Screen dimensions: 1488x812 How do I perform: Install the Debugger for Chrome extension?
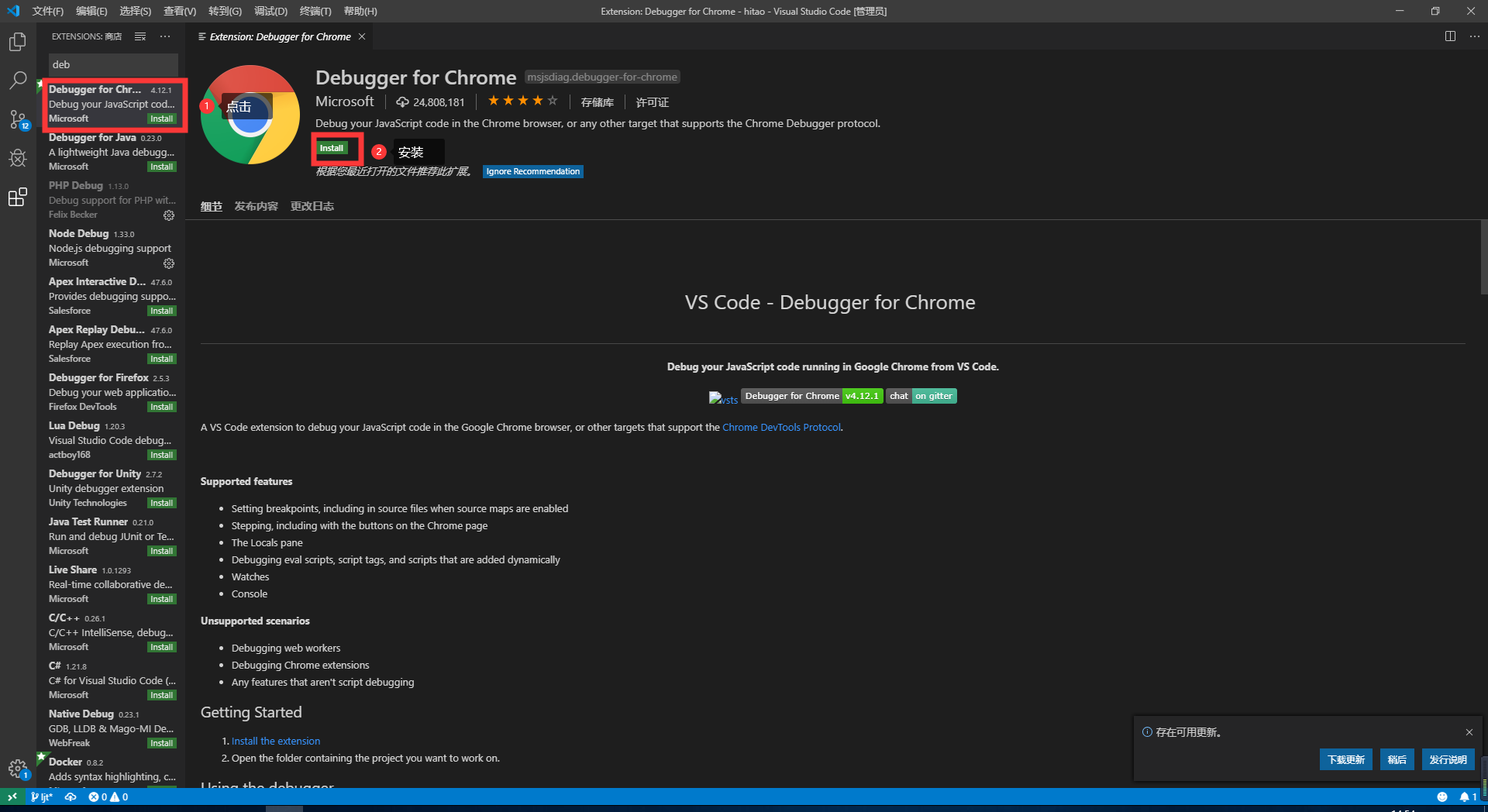point(332,147)
